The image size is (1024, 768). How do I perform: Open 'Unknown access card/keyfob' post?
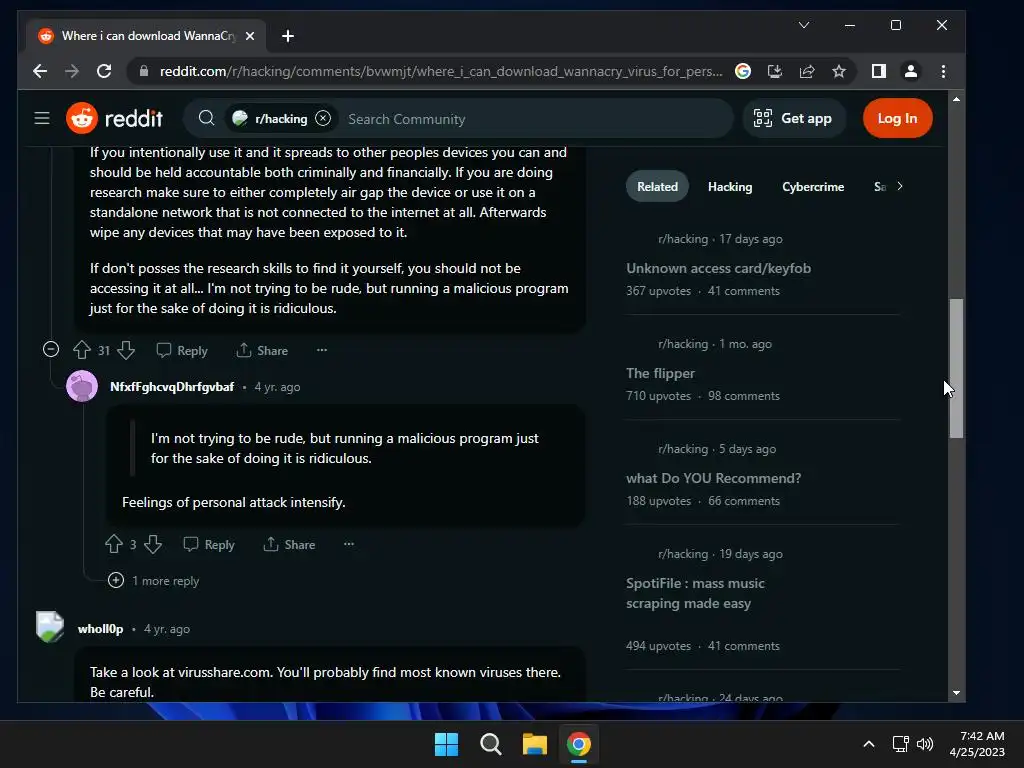pyautogui.click(x=718, y=268)
